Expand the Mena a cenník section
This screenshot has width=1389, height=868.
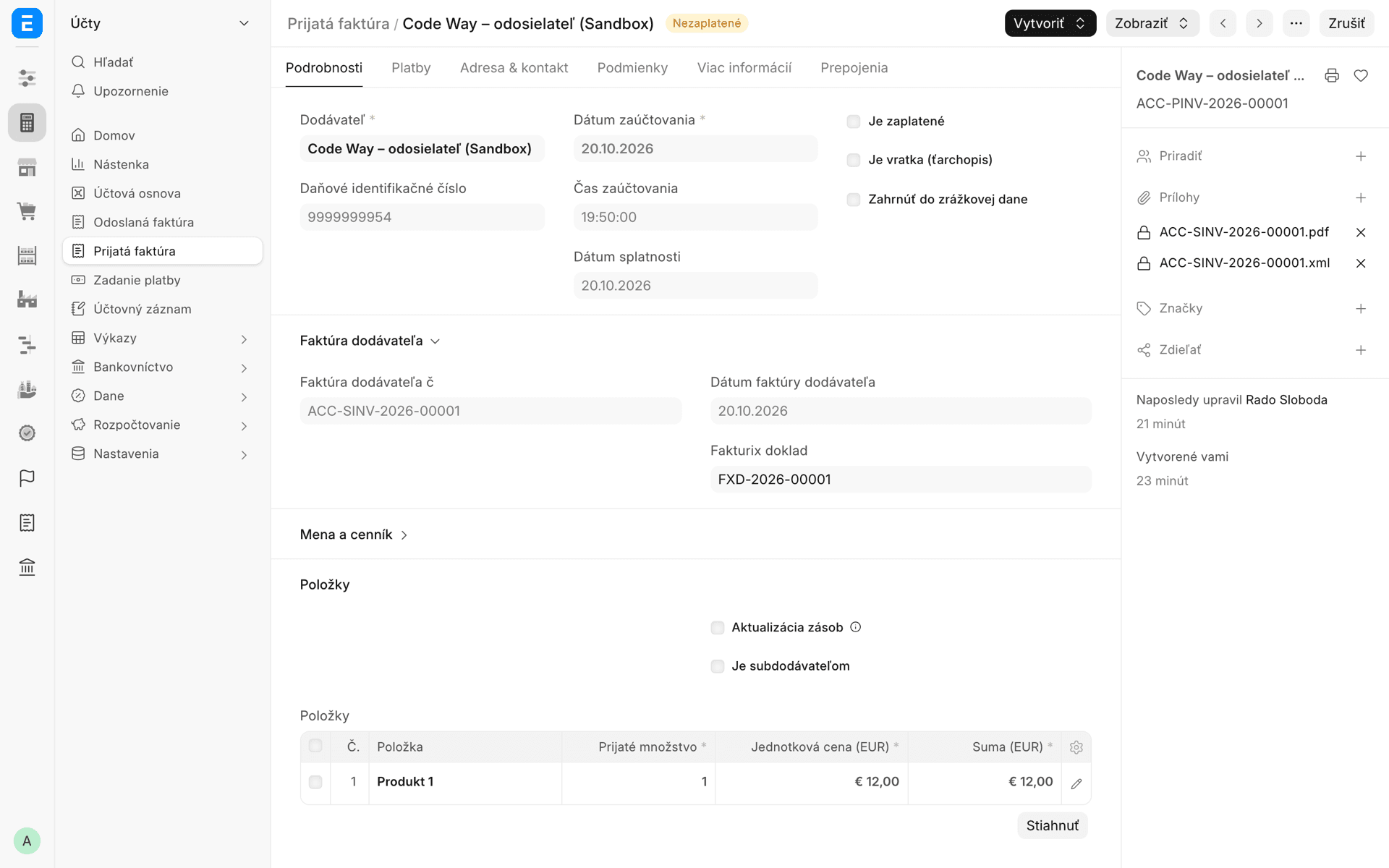[354, 535]
